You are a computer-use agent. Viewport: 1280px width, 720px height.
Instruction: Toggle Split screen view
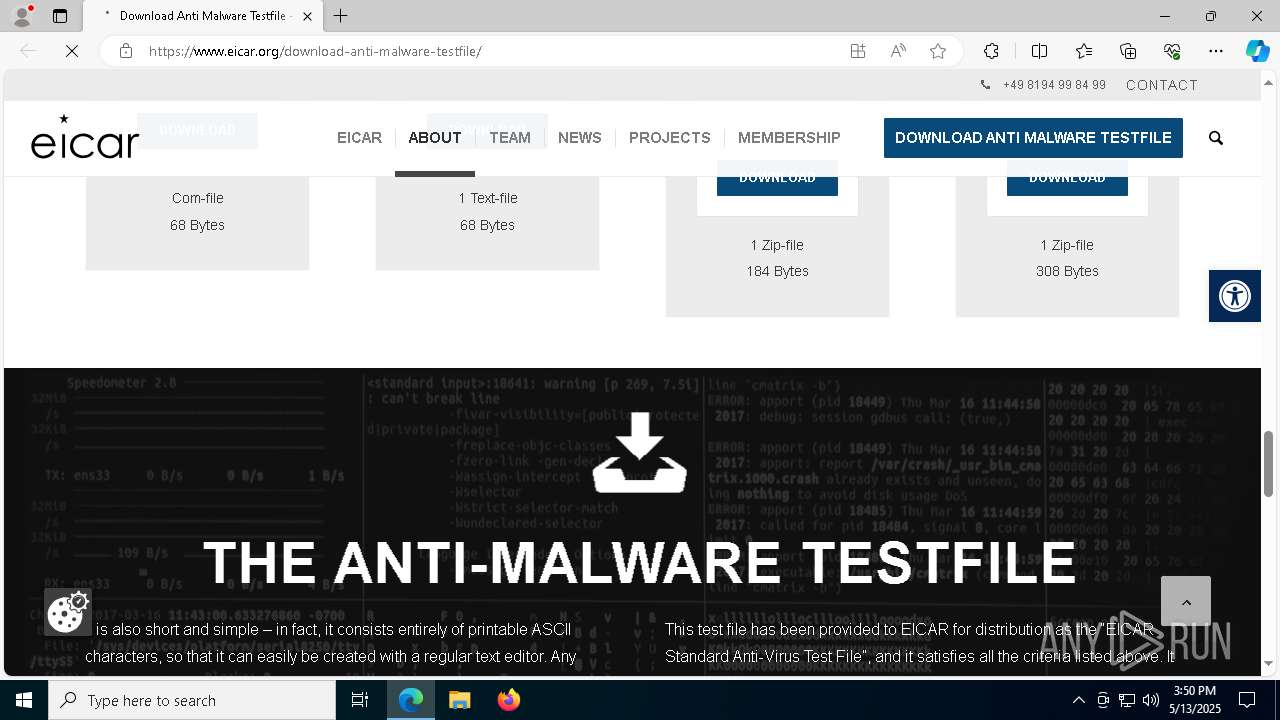point(1039,51)
